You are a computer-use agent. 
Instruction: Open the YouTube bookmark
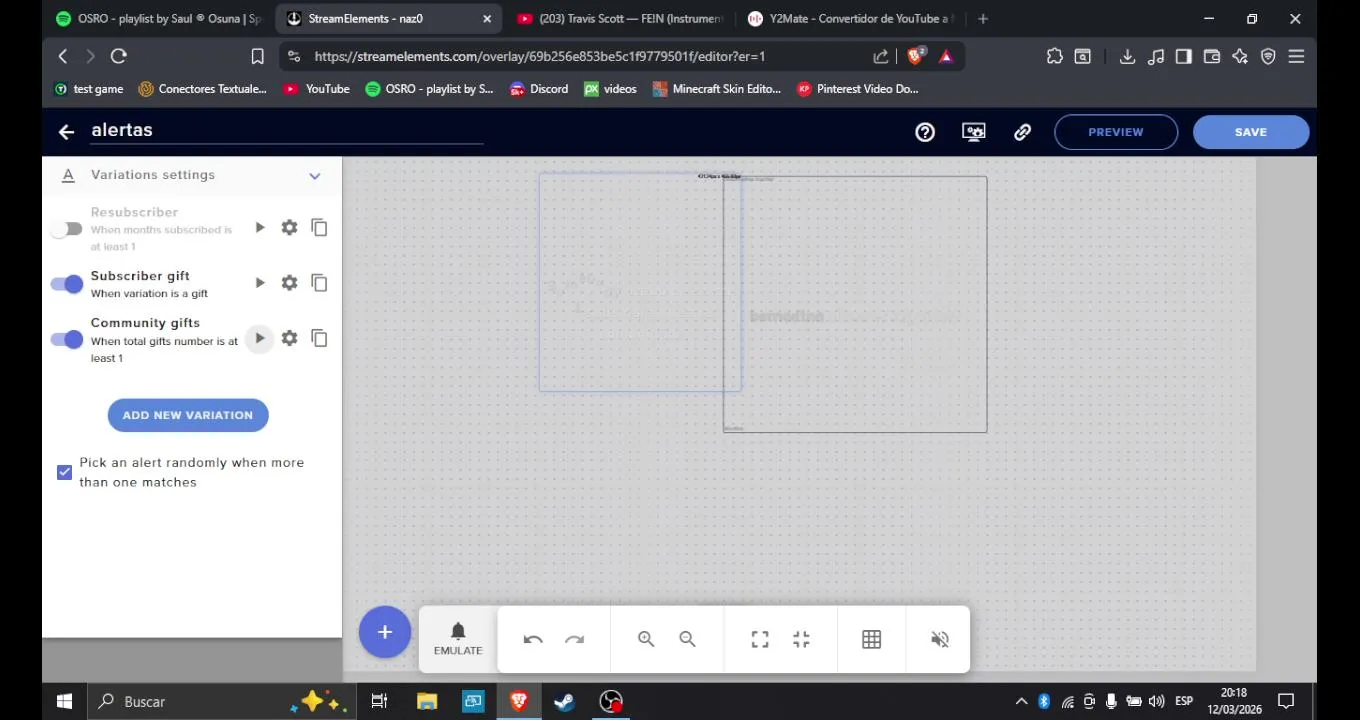coord(316,89)
